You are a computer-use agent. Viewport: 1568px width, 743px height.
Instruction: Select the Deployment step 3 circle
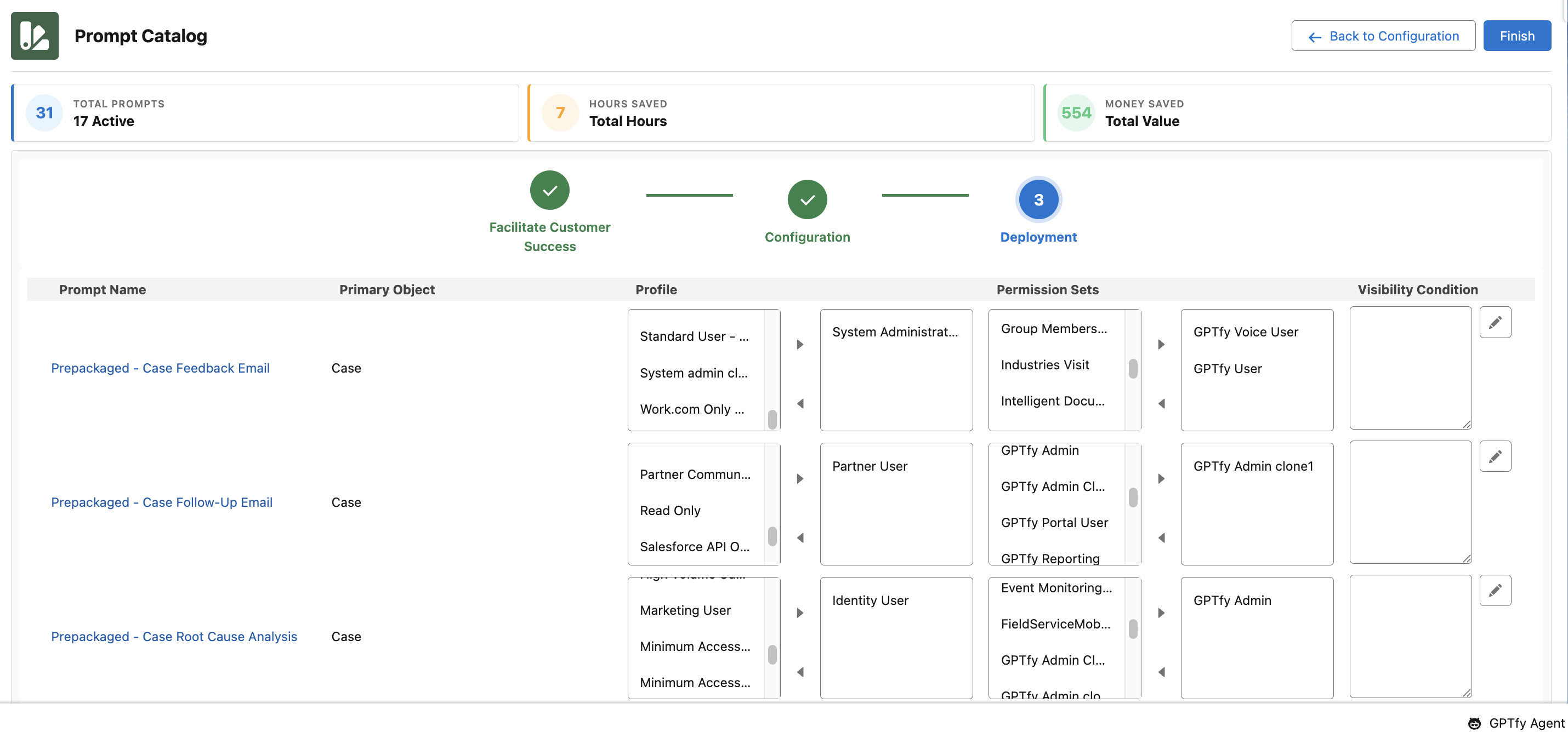pyautogui.click(x=1038, y=199)
